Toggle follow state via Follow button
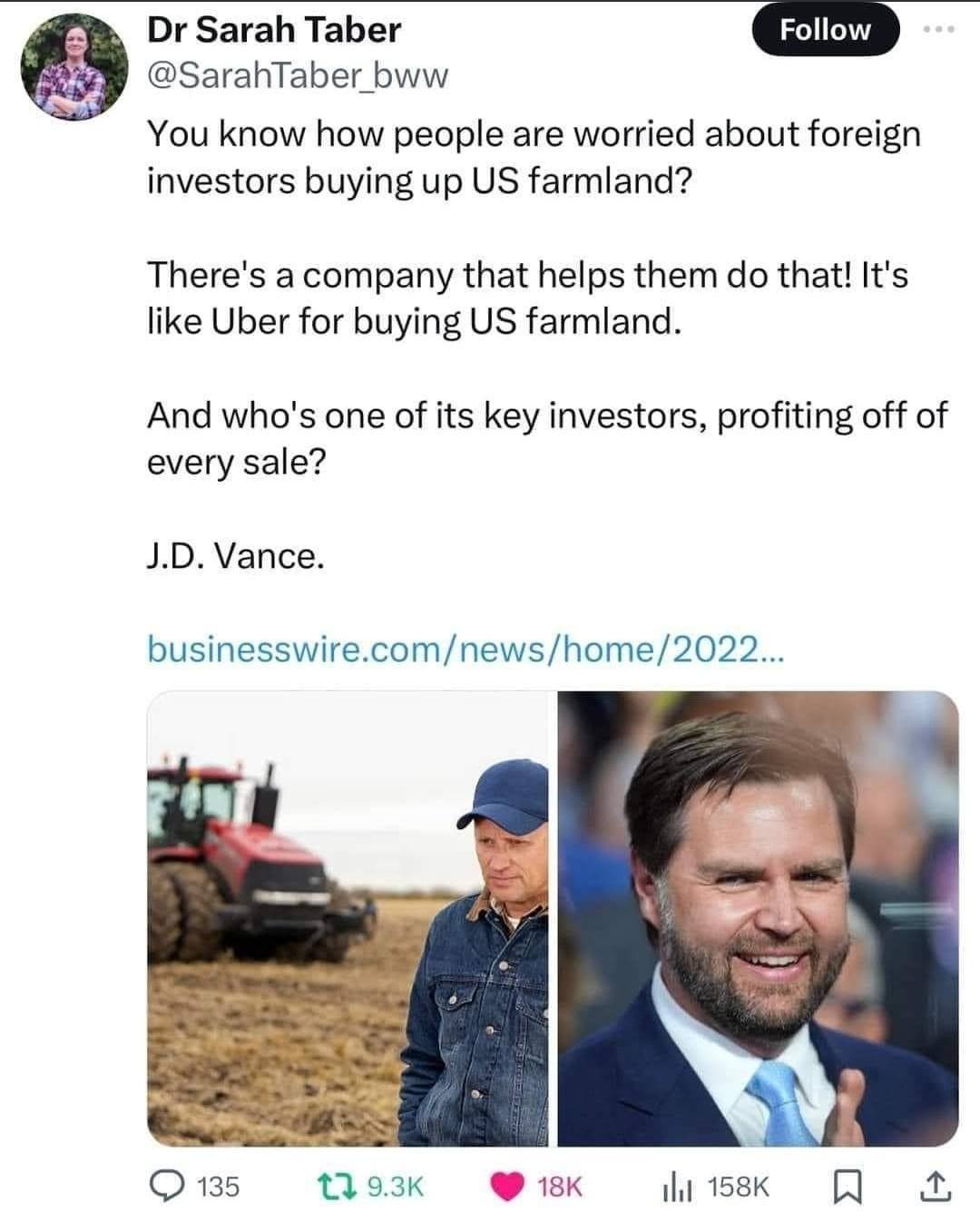The width and height of the screenshot is (980, 1221). click(x=824, y=29)
